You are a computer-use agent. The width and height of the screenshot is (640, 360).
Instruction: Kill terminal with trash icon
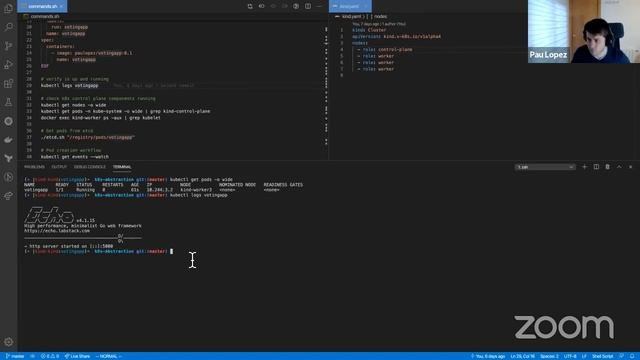607,167
